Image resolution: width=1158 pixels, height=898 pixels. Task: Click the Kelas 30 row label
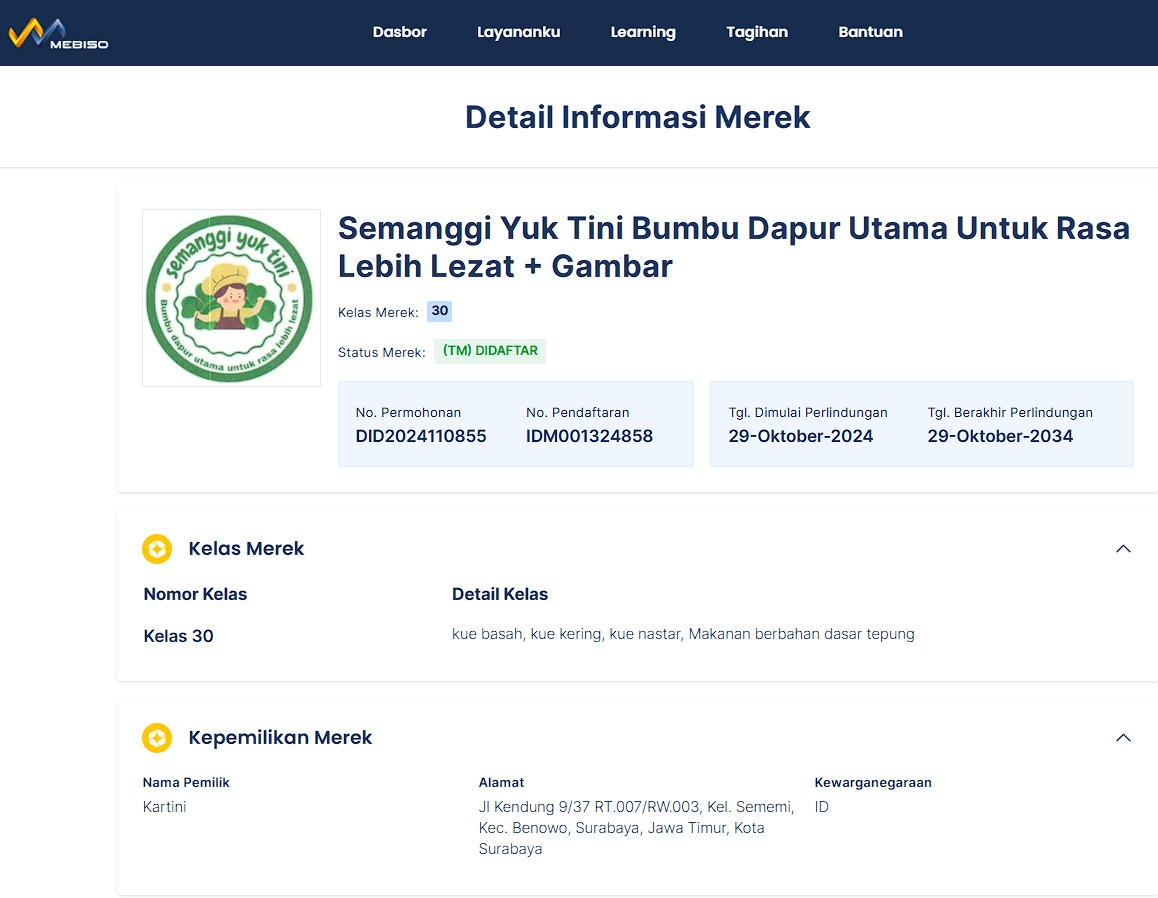(178, 636)
